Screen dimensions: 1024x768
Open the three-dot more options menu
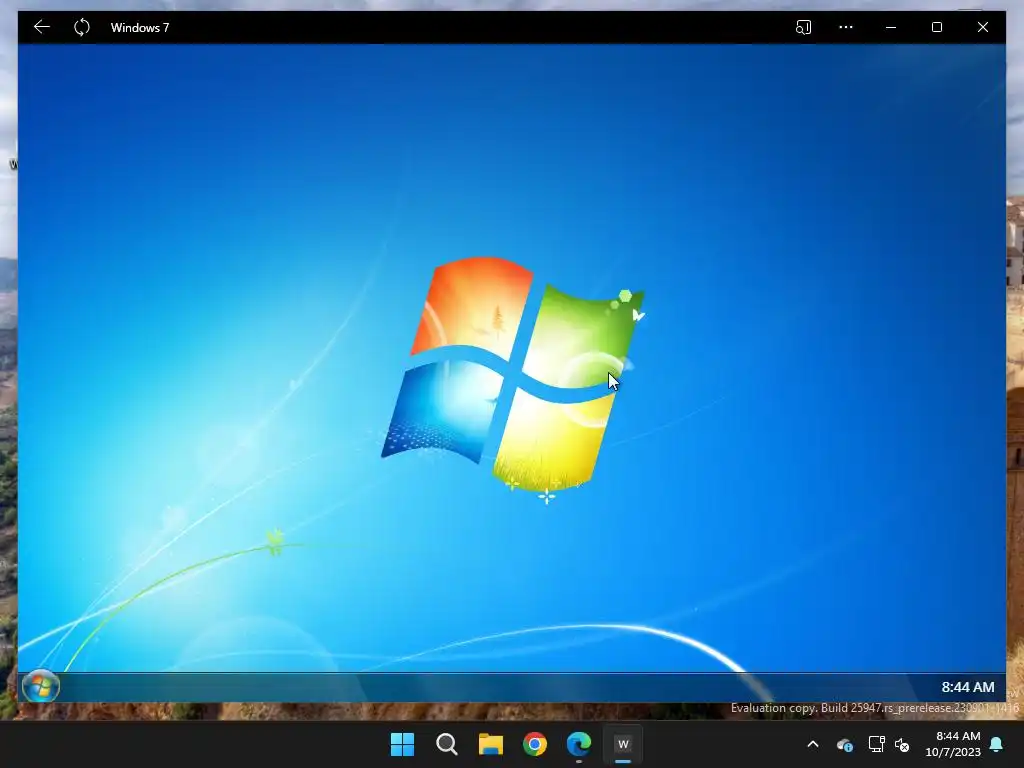(x=846, y=27)
